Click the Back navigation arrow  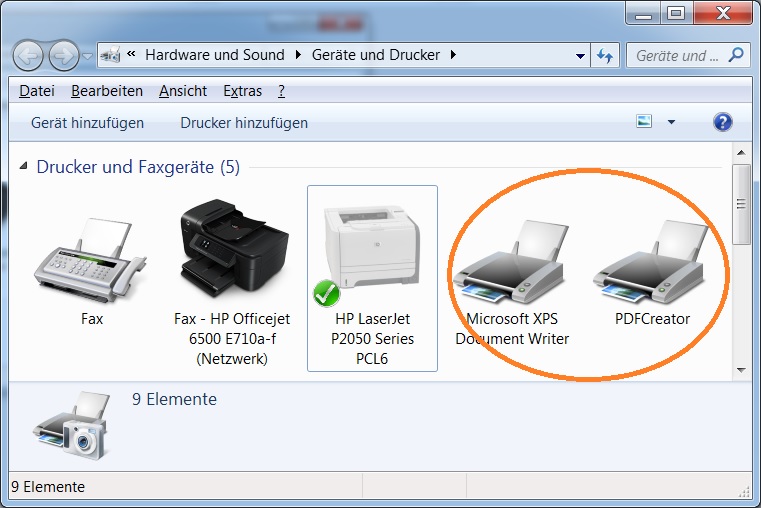click(28, 55)
